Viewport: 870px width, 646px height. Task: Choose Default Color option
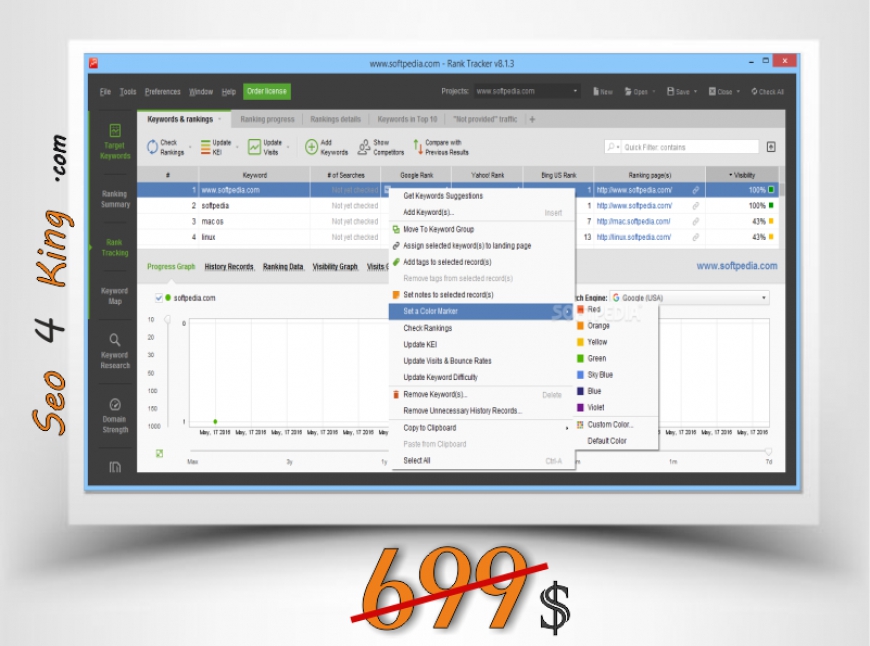pos(607,441)
